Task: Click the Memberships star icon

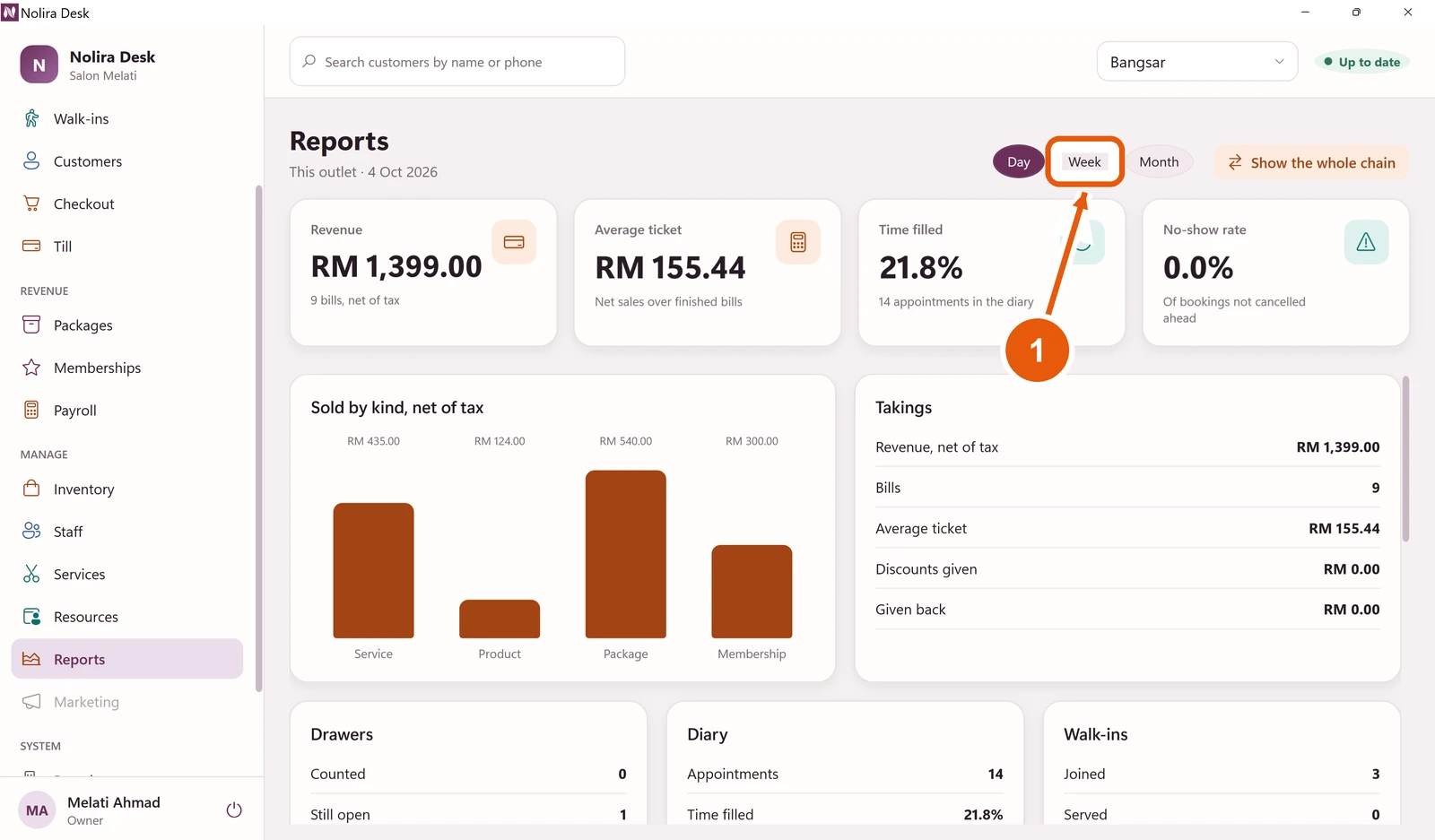Action: pyautogui.click(x=31, y=368)
